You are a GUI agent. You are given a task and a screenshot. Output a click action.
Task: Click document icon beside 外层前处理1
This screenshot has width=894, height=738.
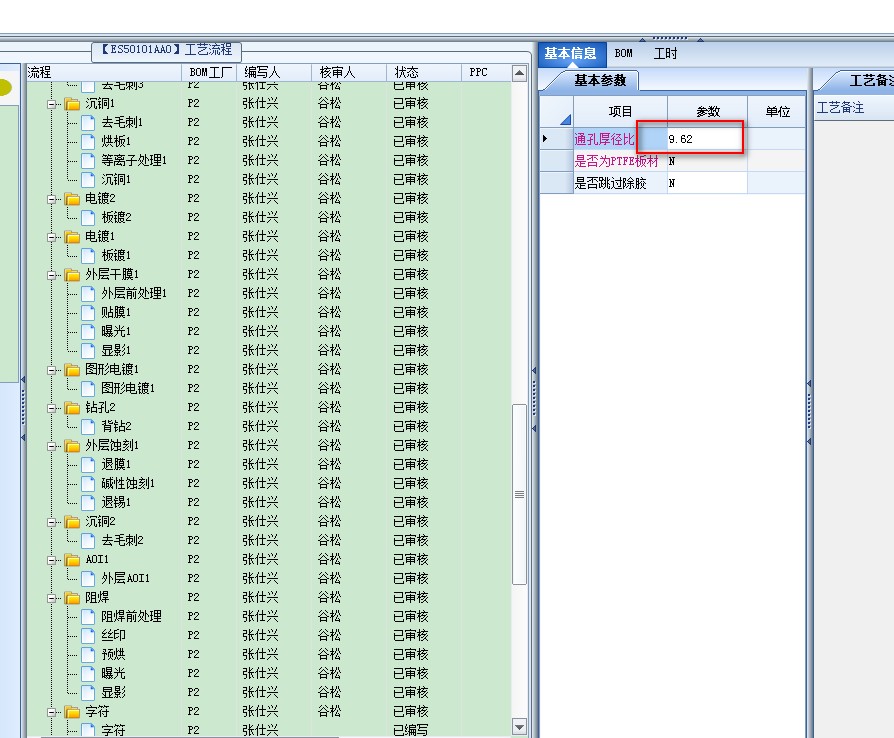pyautogui.click(x=88, y=293)
